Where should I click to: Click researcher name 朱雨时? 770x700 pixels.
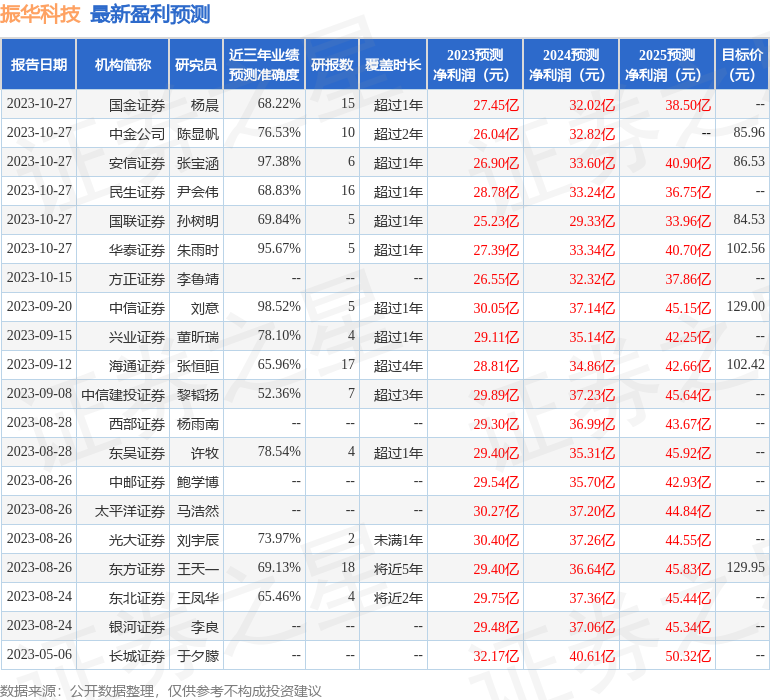point(198,250)
